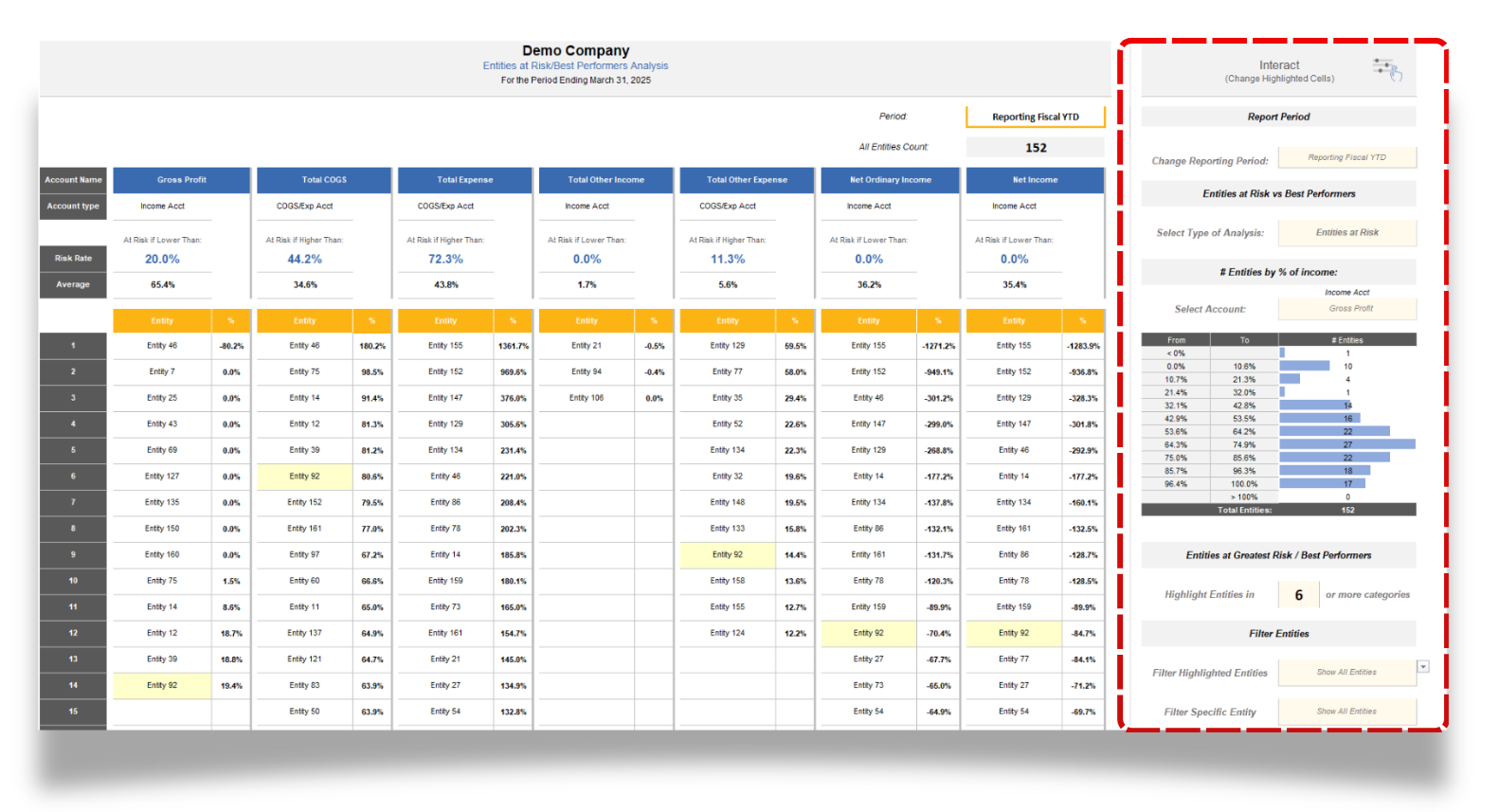The width and height of the screenshot is (1499, 812).
Task: Select the Net Ordinary Income header
Action: tap(890, 180)
